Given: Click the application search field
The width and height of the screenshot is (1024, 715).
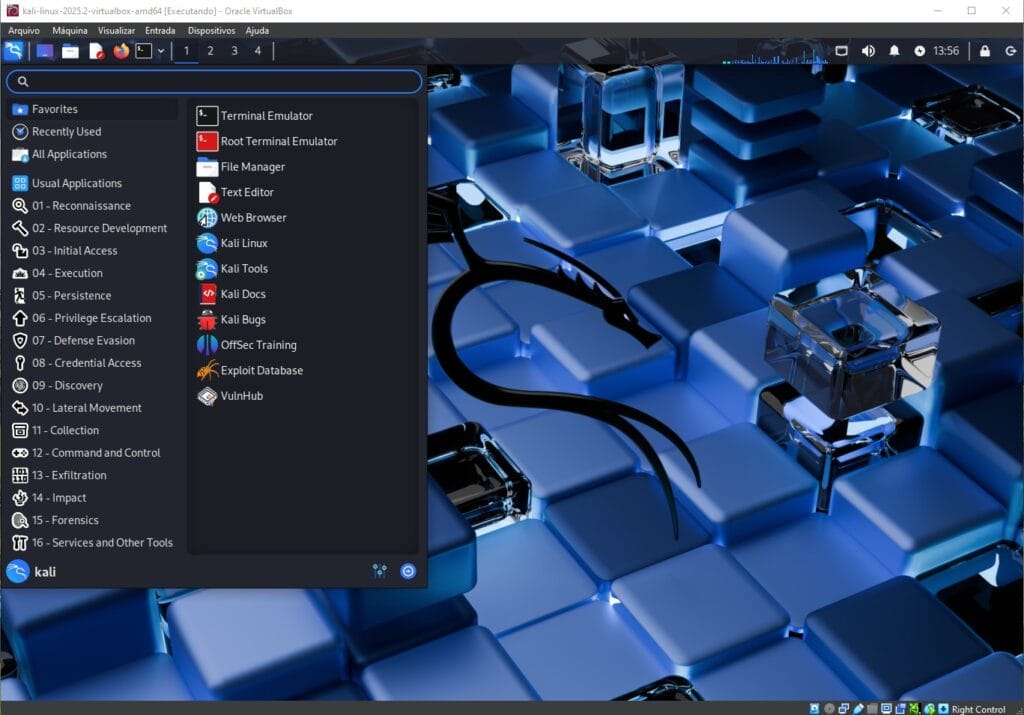Looking at the screenshot, I should (215, 82).
